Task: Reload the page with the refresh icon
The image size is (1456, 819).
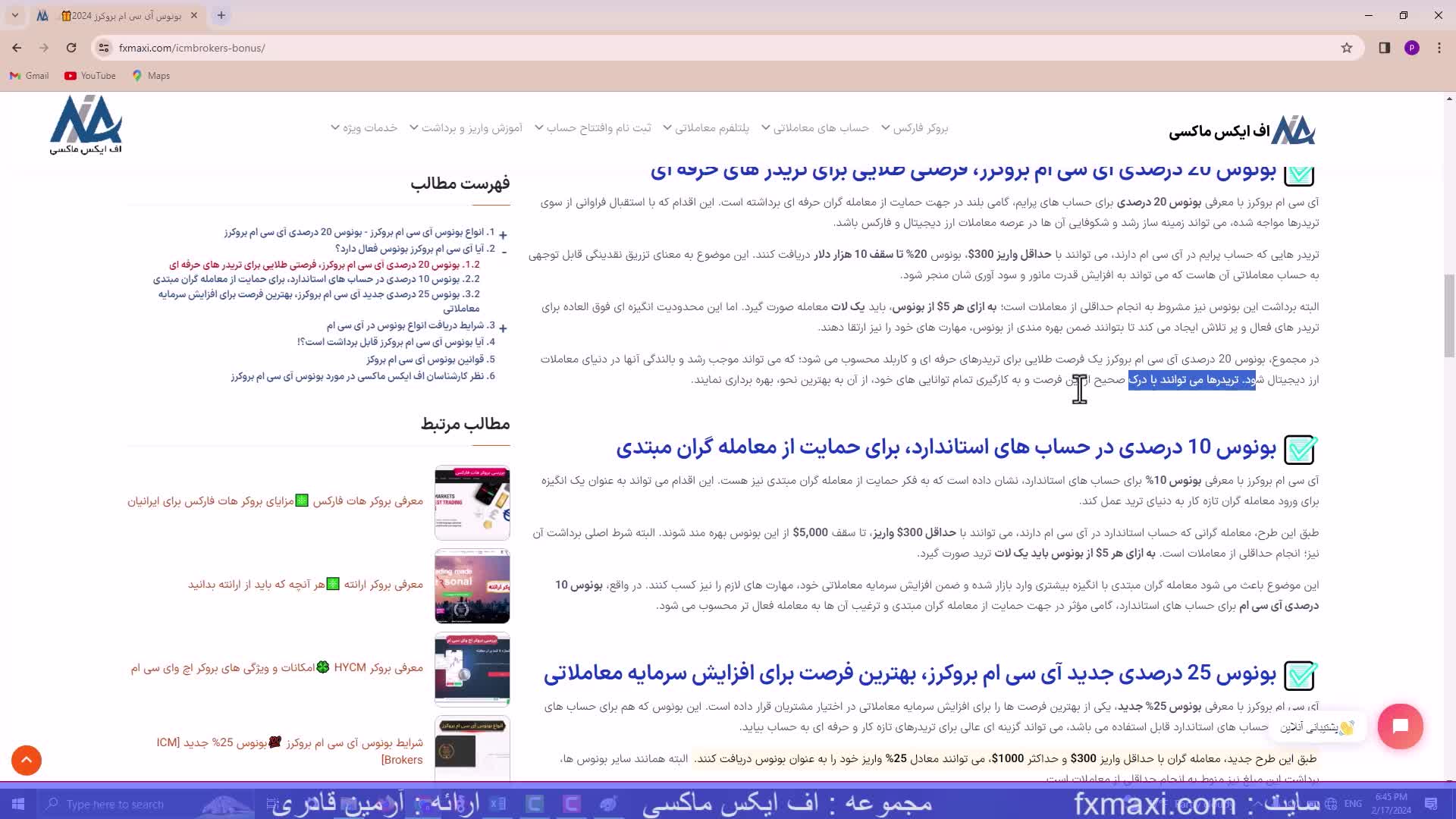Action: (x=71, y=47)
